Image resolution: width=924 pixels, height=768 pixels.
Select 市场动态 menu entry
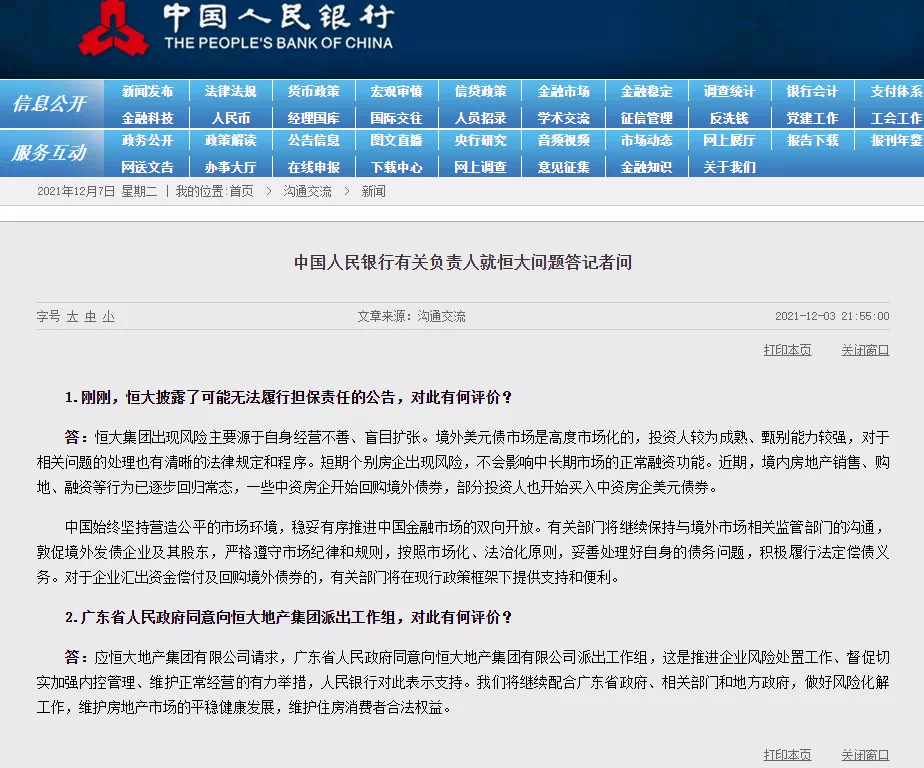[646, 140]
